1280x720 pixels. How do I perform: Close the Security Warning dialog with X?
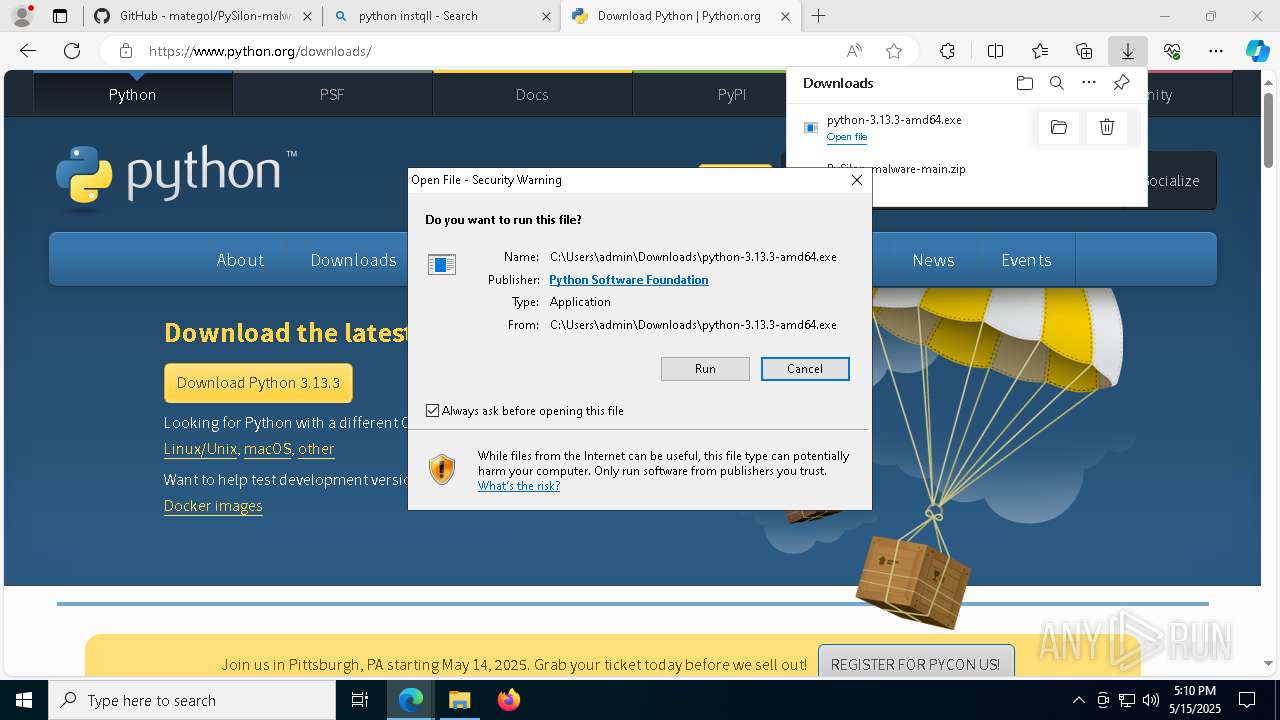pos(856,180)
